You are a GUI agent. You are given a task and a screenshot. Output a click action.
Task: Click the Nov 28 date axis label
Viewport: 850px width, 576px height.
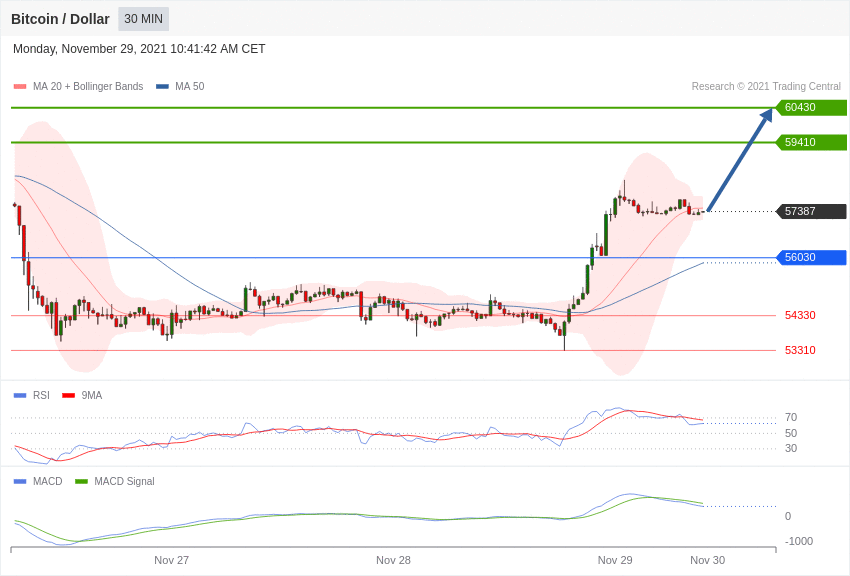coord(393,560)
